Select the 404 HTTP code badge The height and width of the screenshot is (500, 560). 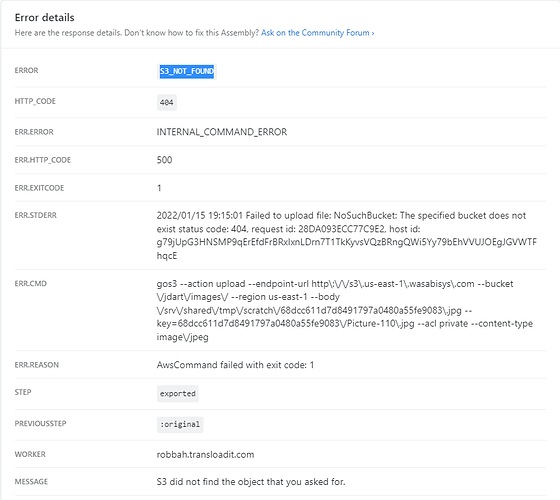[167, 102]
